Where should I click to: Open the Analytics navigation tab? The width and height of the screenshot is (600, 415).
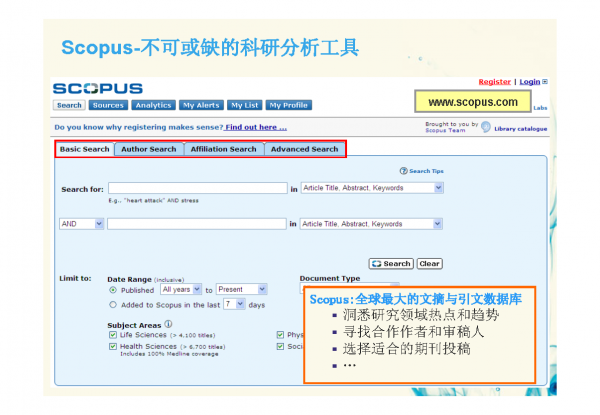tap(153, 105)
